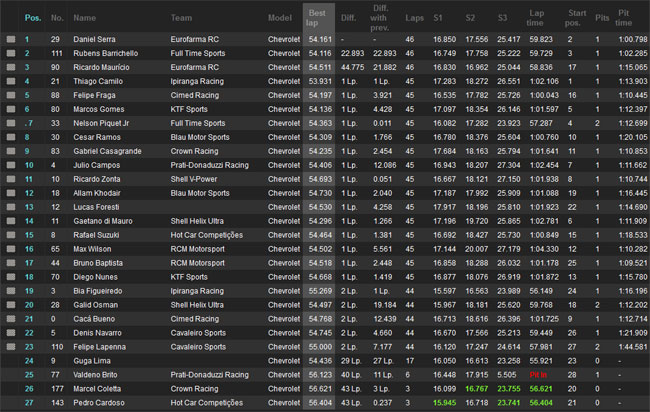This screenshot has width=650, height=412.
Task: Click the row icon beside Rafael Suzuki
Action: pos(11,235)
